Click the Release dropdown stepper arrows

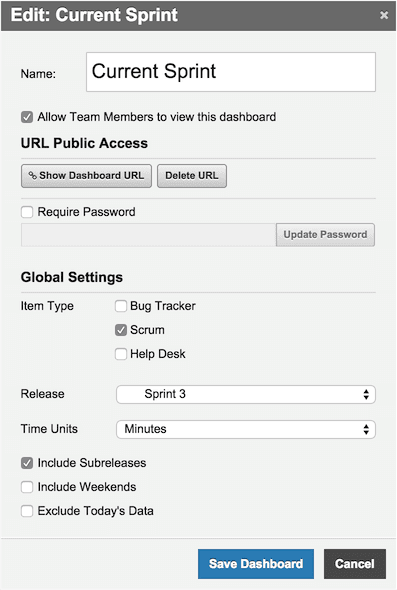366,394
